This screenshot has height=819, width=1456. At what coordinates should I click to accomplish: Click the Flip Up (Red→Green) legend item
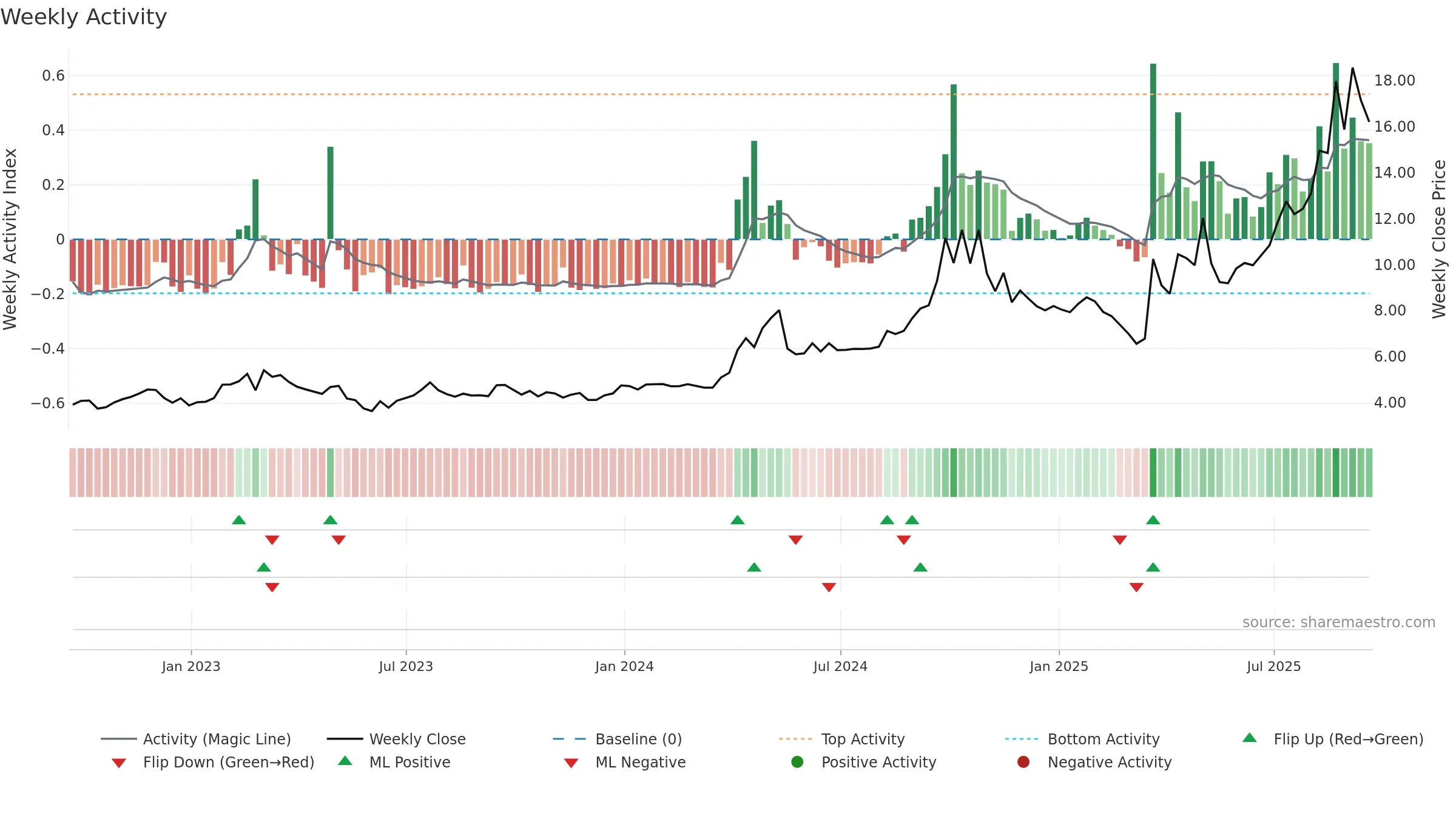coord(1332,739)
